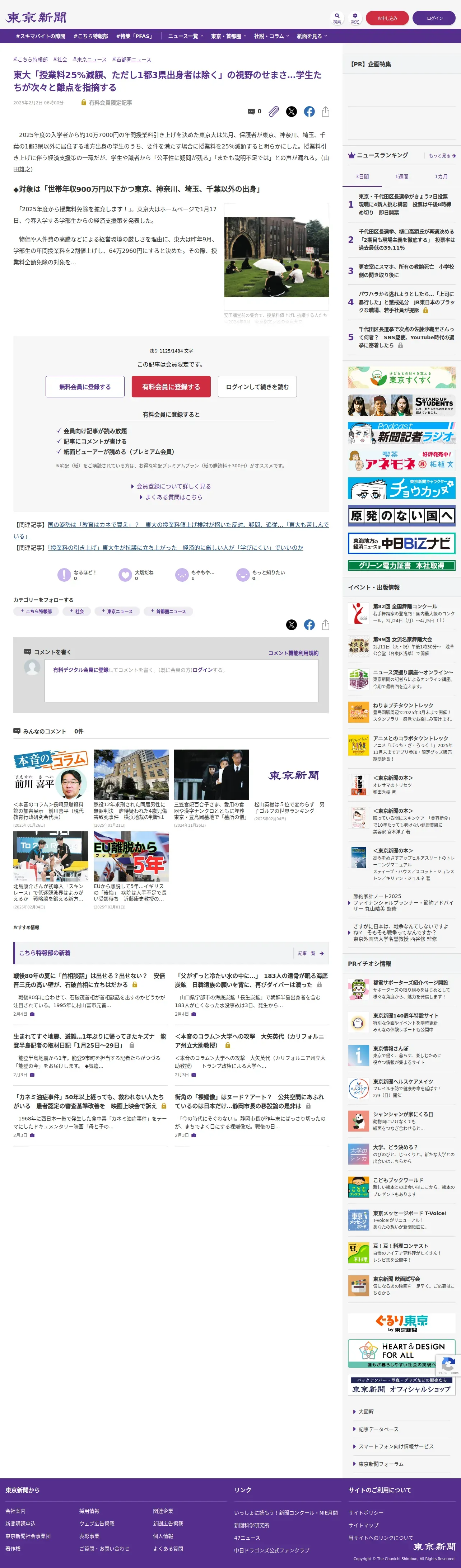Click the 東京新聞 logo in header
This screenshot has height=1568, width=461.
click(36, 18)
